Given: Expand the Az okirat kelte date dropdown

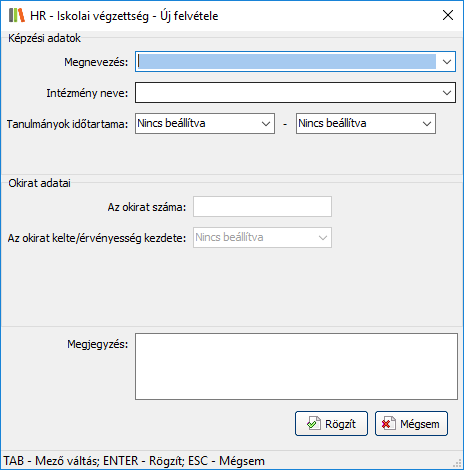Looking at the screenshot, I should (x=262, y=238).
